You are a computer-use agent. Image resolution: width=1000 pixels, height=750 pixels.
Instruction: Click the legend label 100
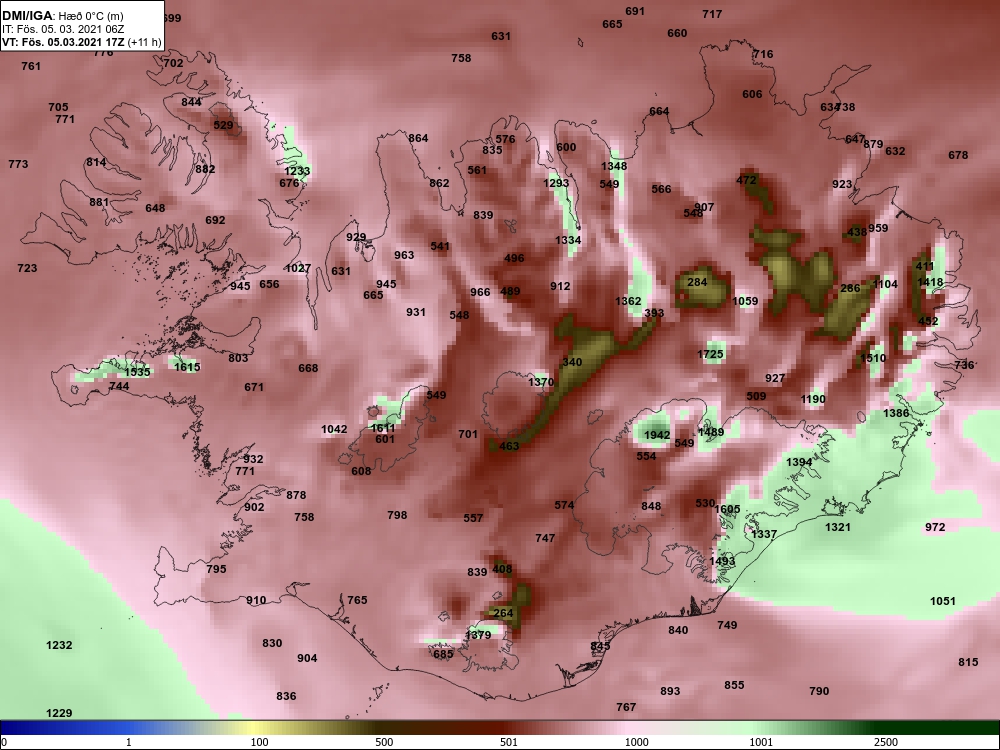[260, 742]
